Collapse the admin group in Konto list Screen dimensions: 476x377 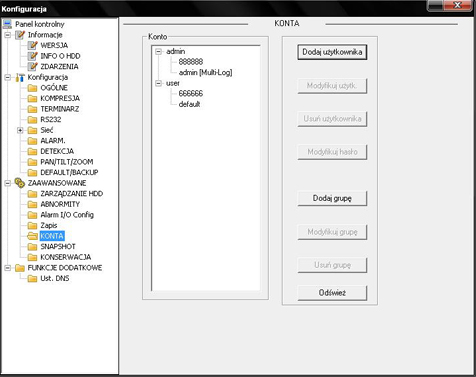coord(159,51)
